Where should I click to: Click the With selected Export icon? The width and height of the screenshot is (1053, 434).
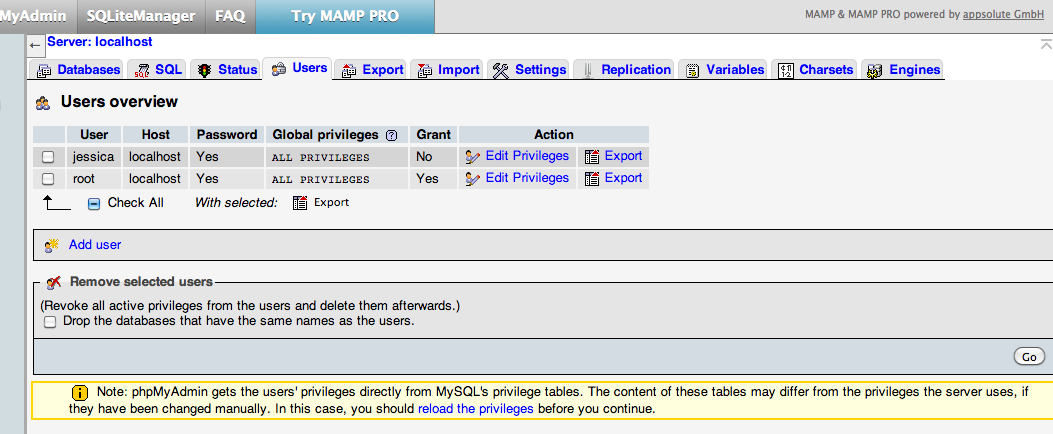(300, 202)
